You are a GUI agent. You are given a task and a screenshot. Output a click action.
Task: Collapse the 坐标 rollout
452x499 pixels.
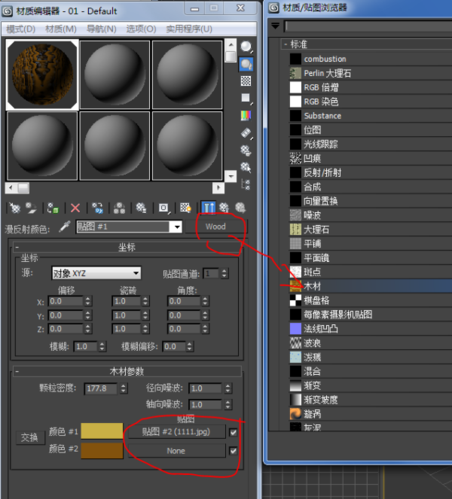tap(127, 247)
